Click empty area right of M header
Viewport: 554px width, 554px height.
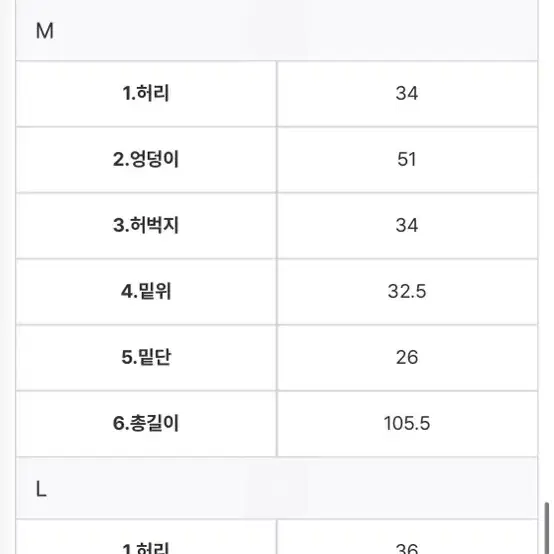click(318, 30)
